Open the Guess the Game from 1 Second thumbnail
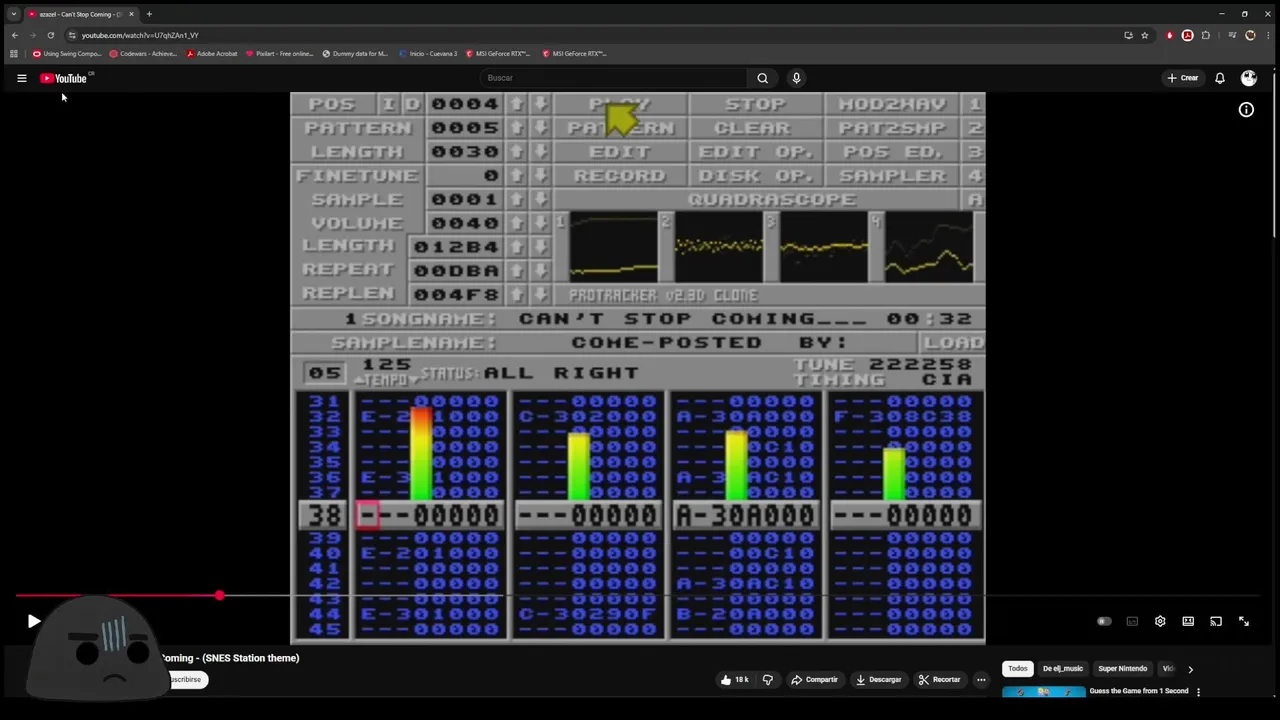The image size is (1280, 720). point(1043,691)
